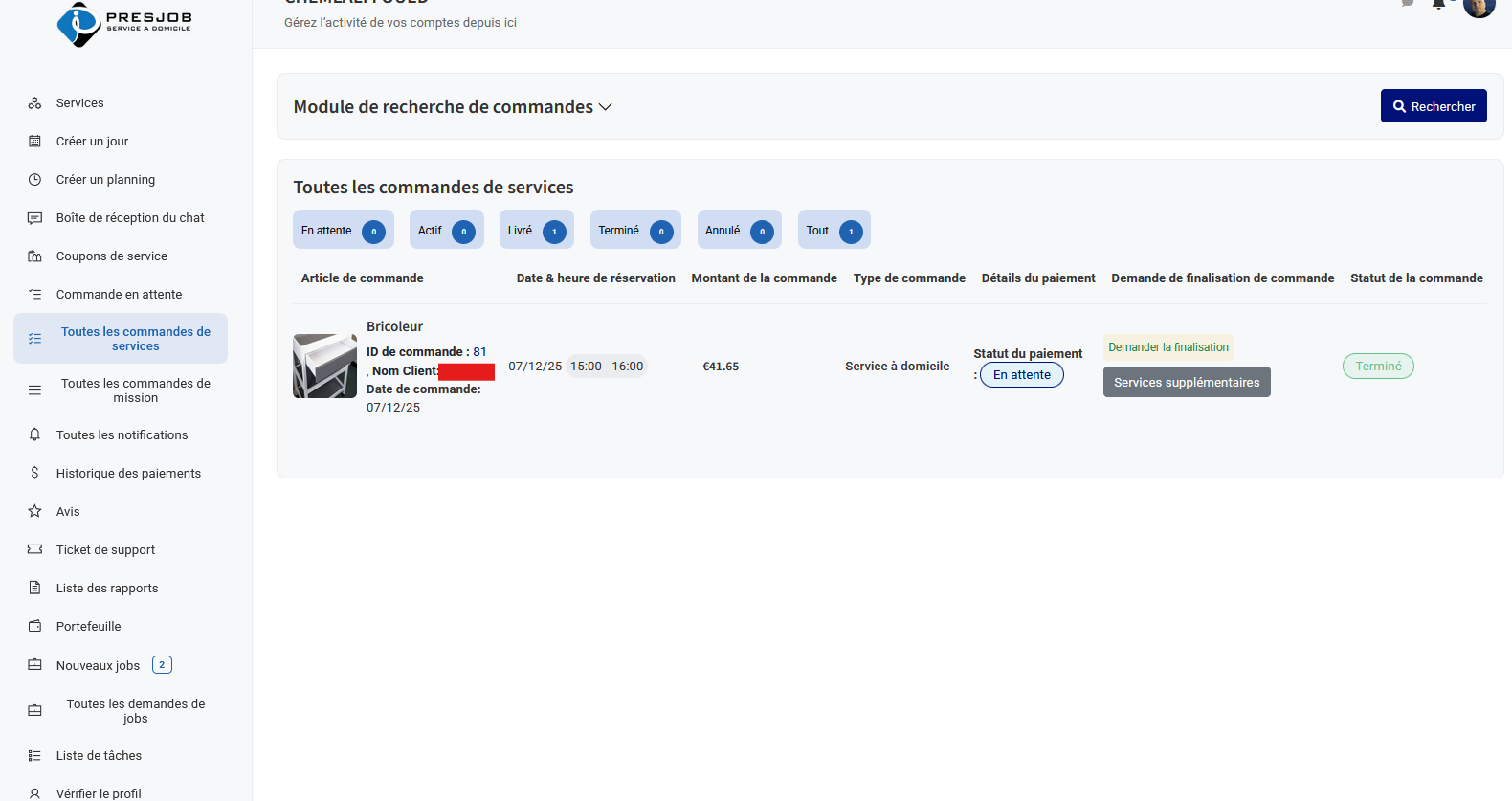Click the document icon beside Liste des rapports
Screen dimensions: 1512x801
(34, 588)
